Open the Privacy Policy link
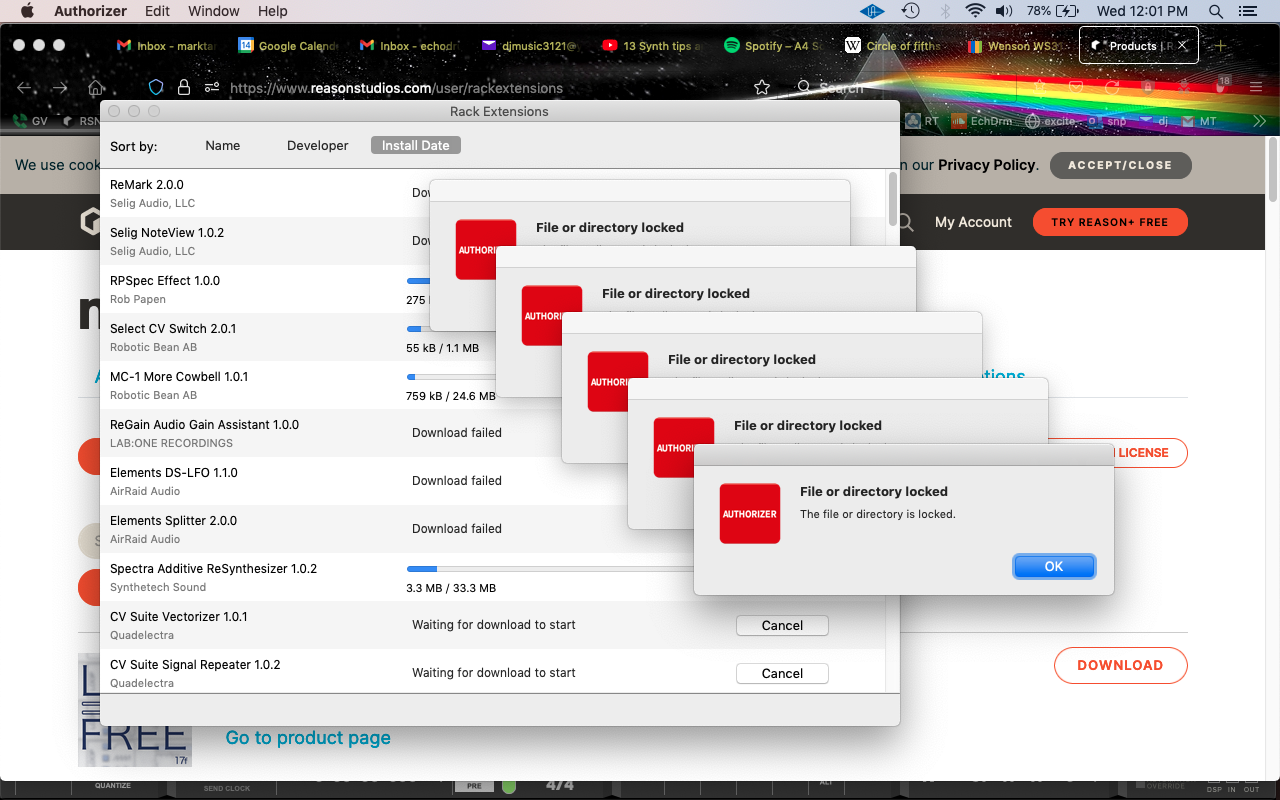The width and height of the screenshot is (1280, 800). click(x=987, y=165)
